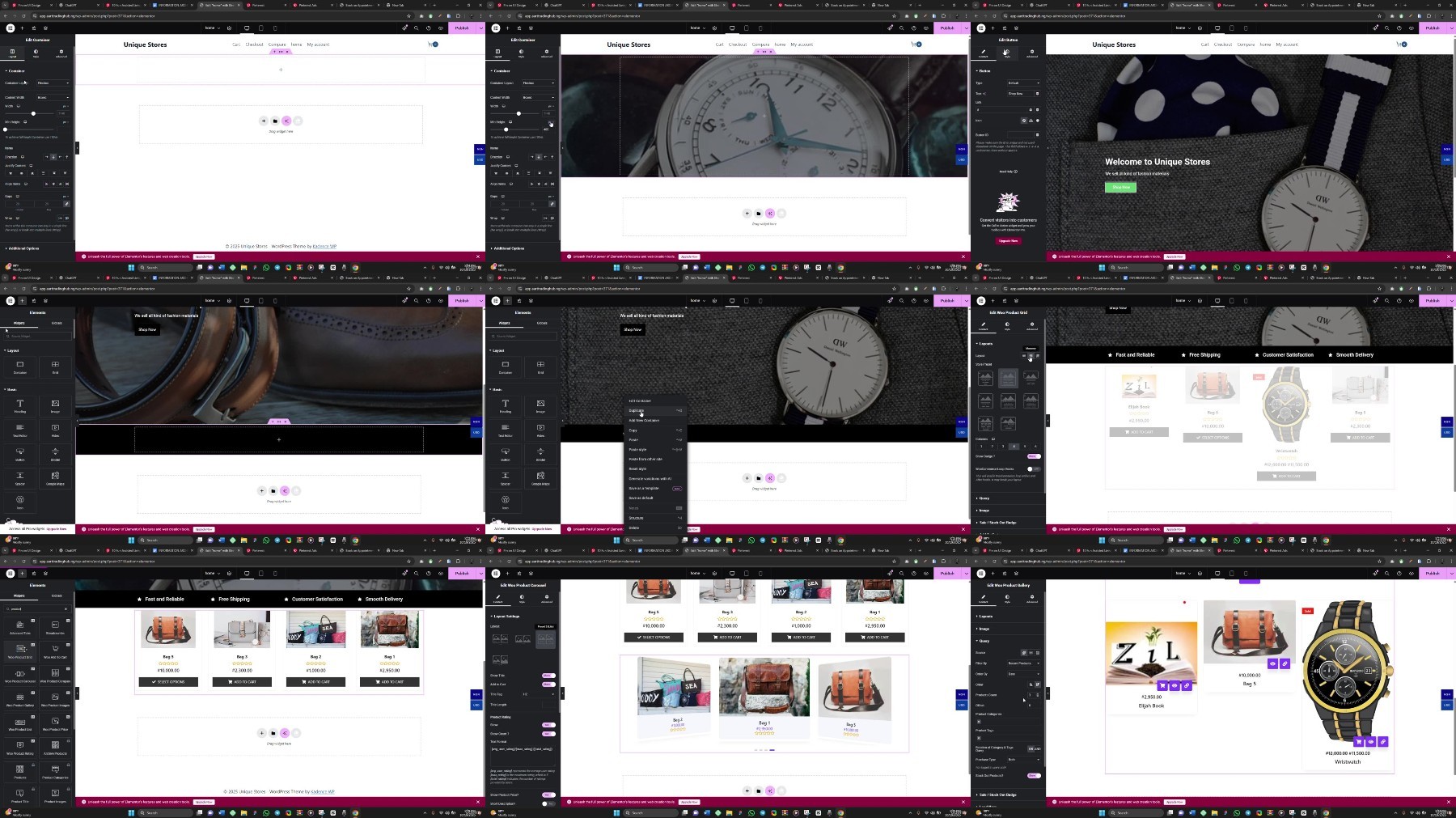Toggle the Show Badge switch
Screen dimensions: 1456x818
tap(1034, 456)
